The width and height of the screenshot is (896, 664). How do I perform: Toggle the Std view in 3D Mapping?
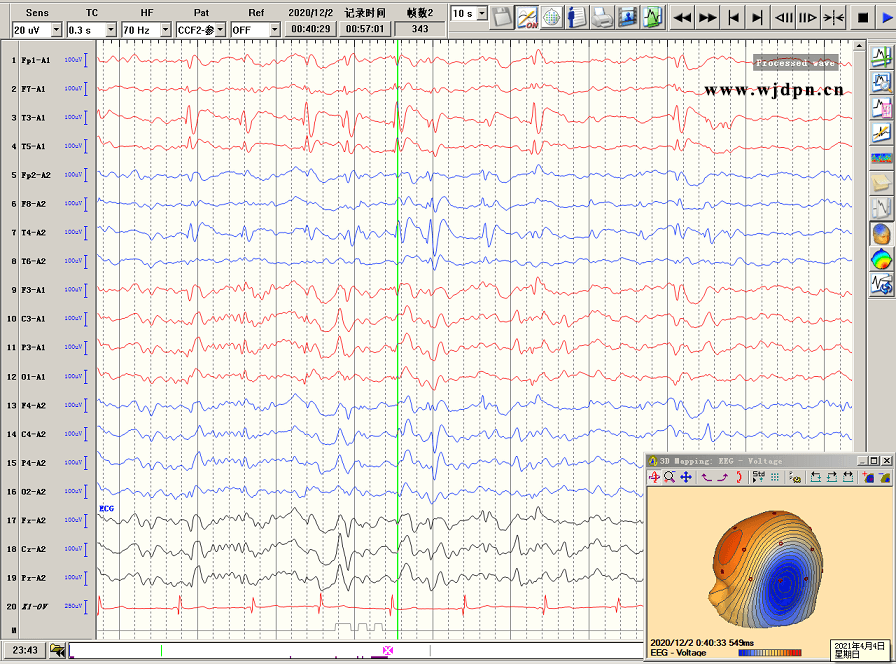click(x=758, y=478)
